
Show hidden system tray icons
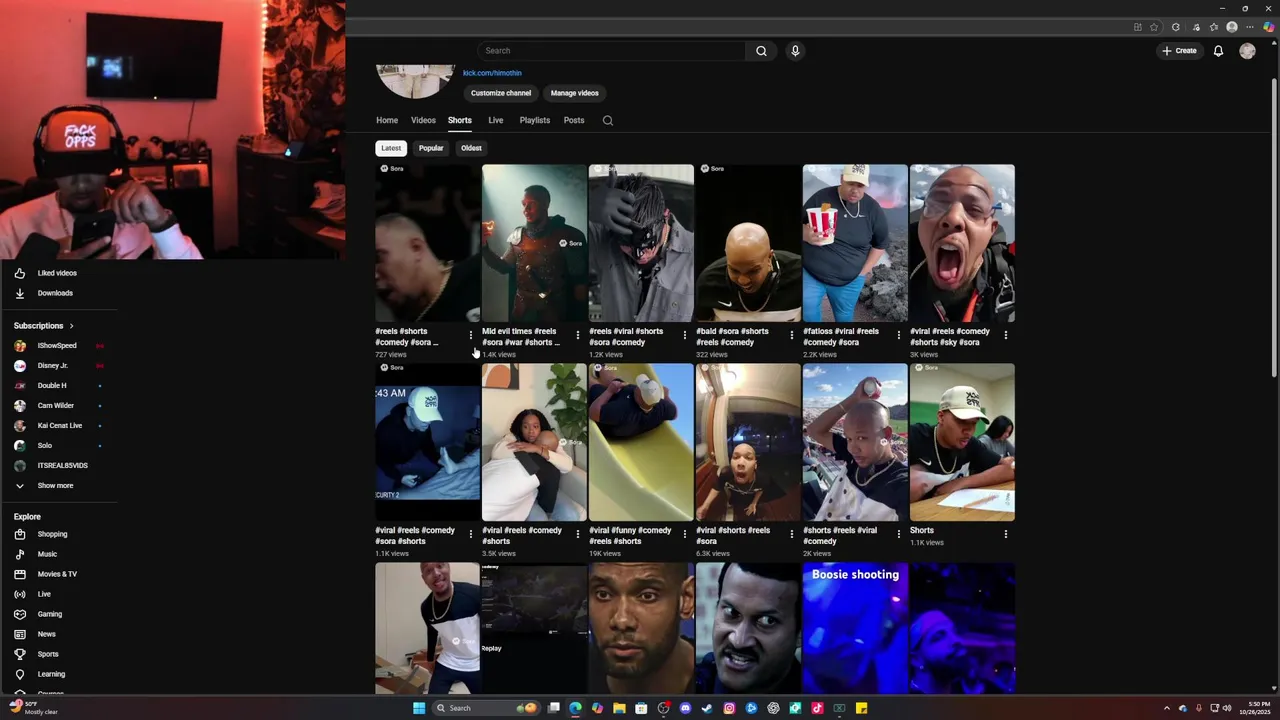pyautogui.click(x=1166, y=708)
